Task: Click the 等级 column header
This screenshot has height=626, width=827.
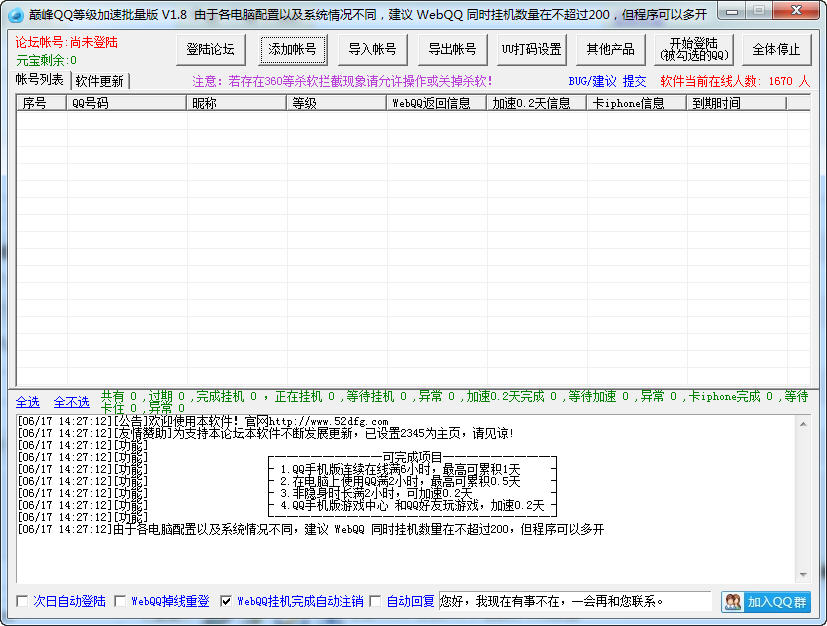Action: point(336,103)
